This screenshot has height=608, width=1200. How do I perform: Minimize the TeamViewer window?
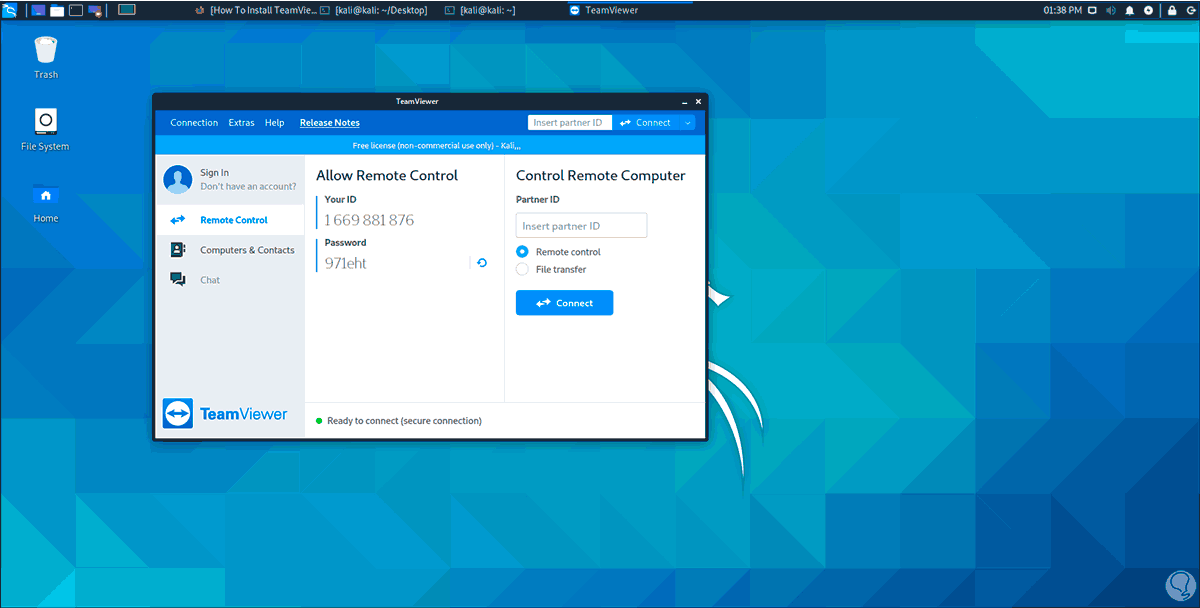tap(685, 101)
